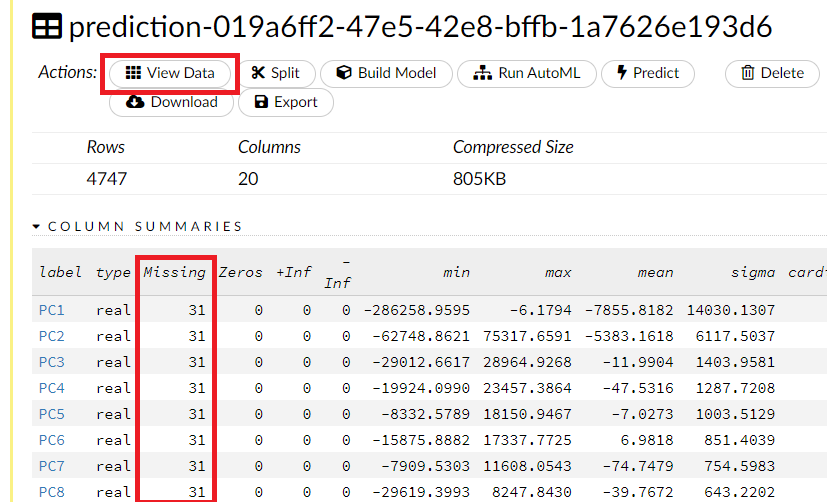Viewport: 838px width, 502px height.
Task: Open the PC6 column summary
Action: point(51,440)
